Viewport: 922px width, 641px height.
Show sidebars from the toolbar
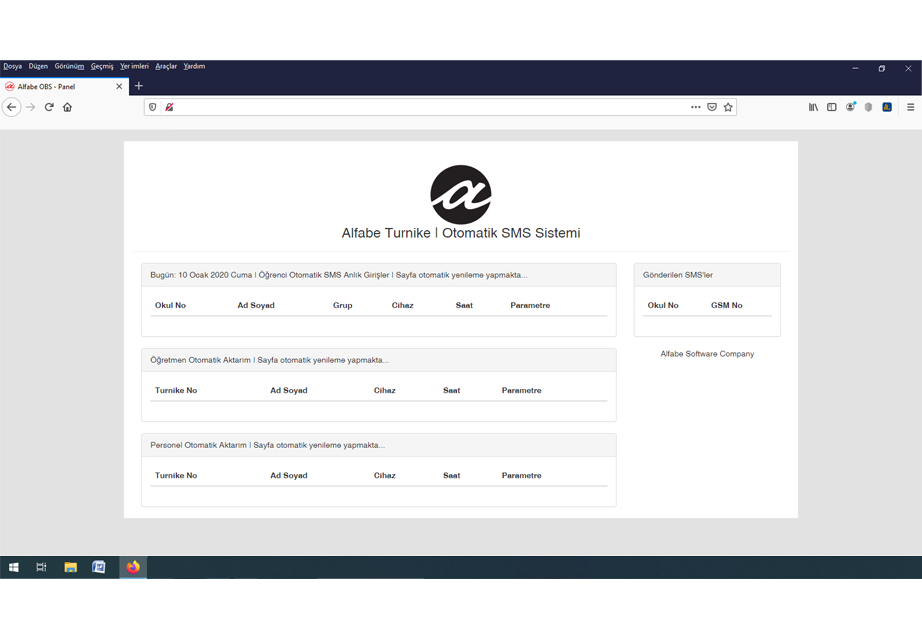coord(831,107)
